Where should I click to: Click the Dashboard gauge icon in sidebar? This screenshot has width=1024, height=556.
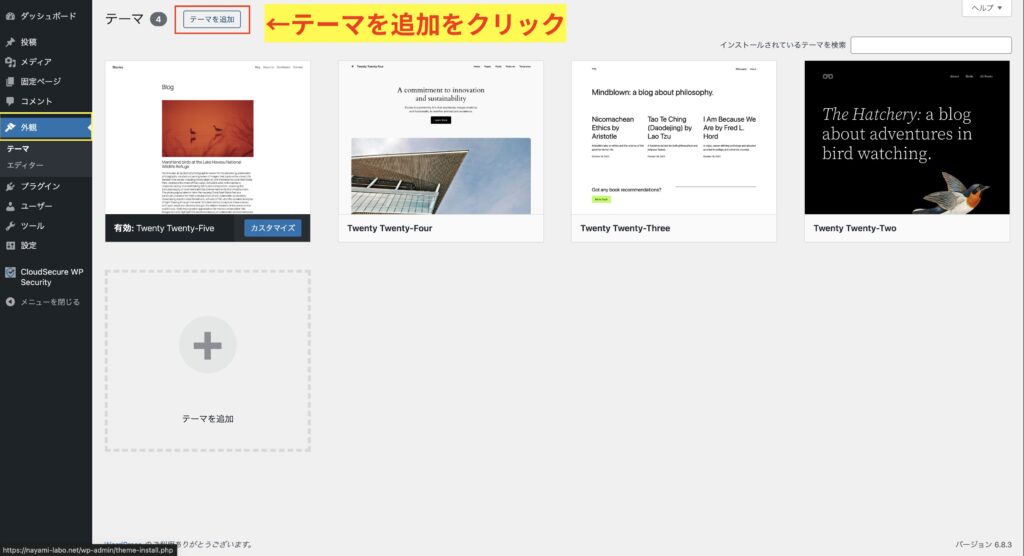[x=10, y=17]
